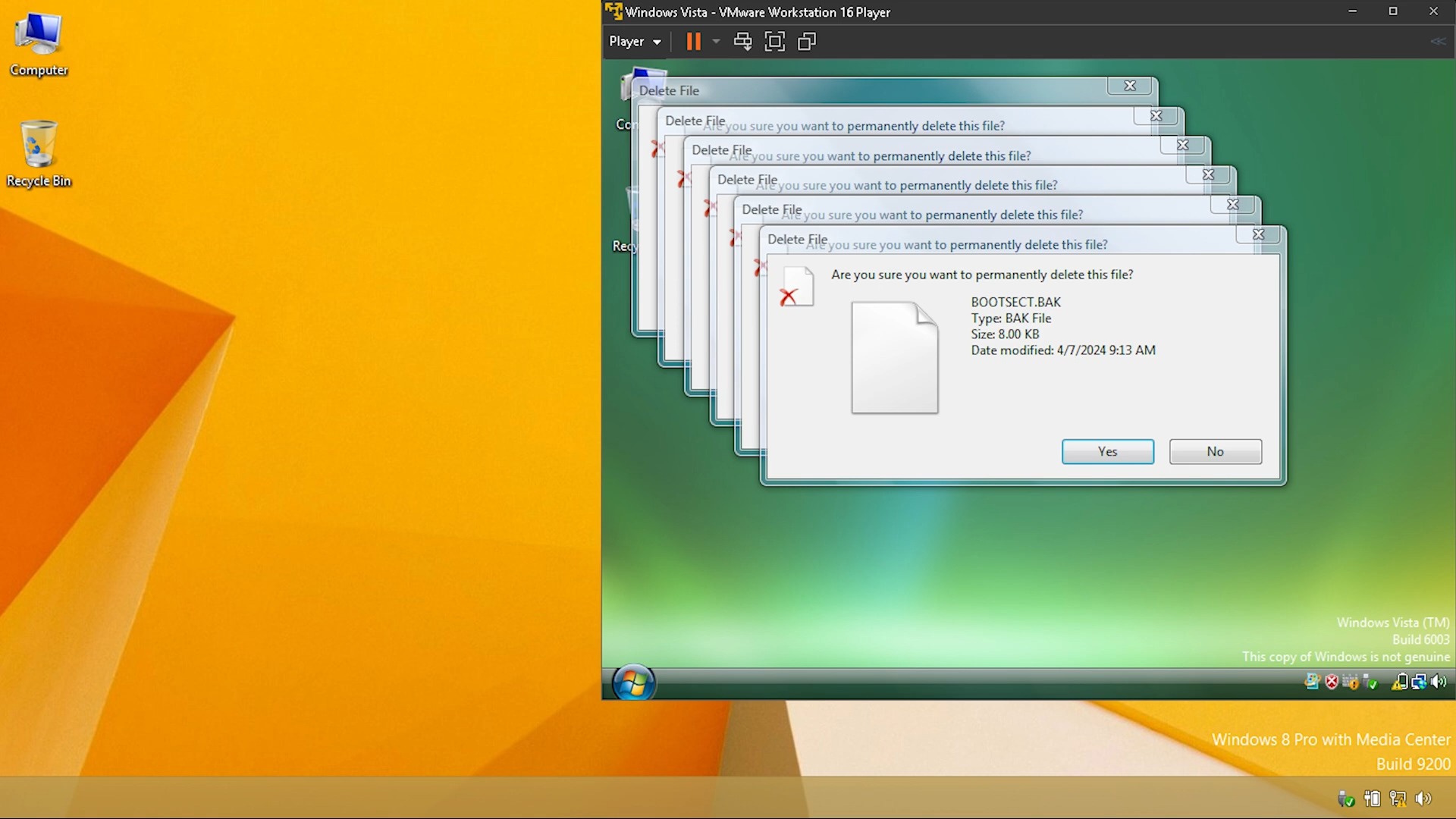Screen dimensions: 1456x819
Task: Click the VMware pause virtual machine icon
Action: [693, 42]
